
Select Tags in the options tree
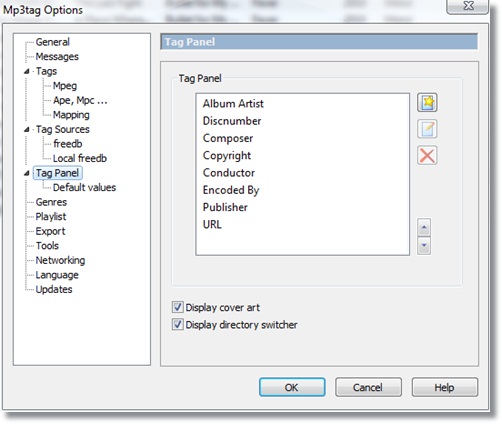(46, 71)
